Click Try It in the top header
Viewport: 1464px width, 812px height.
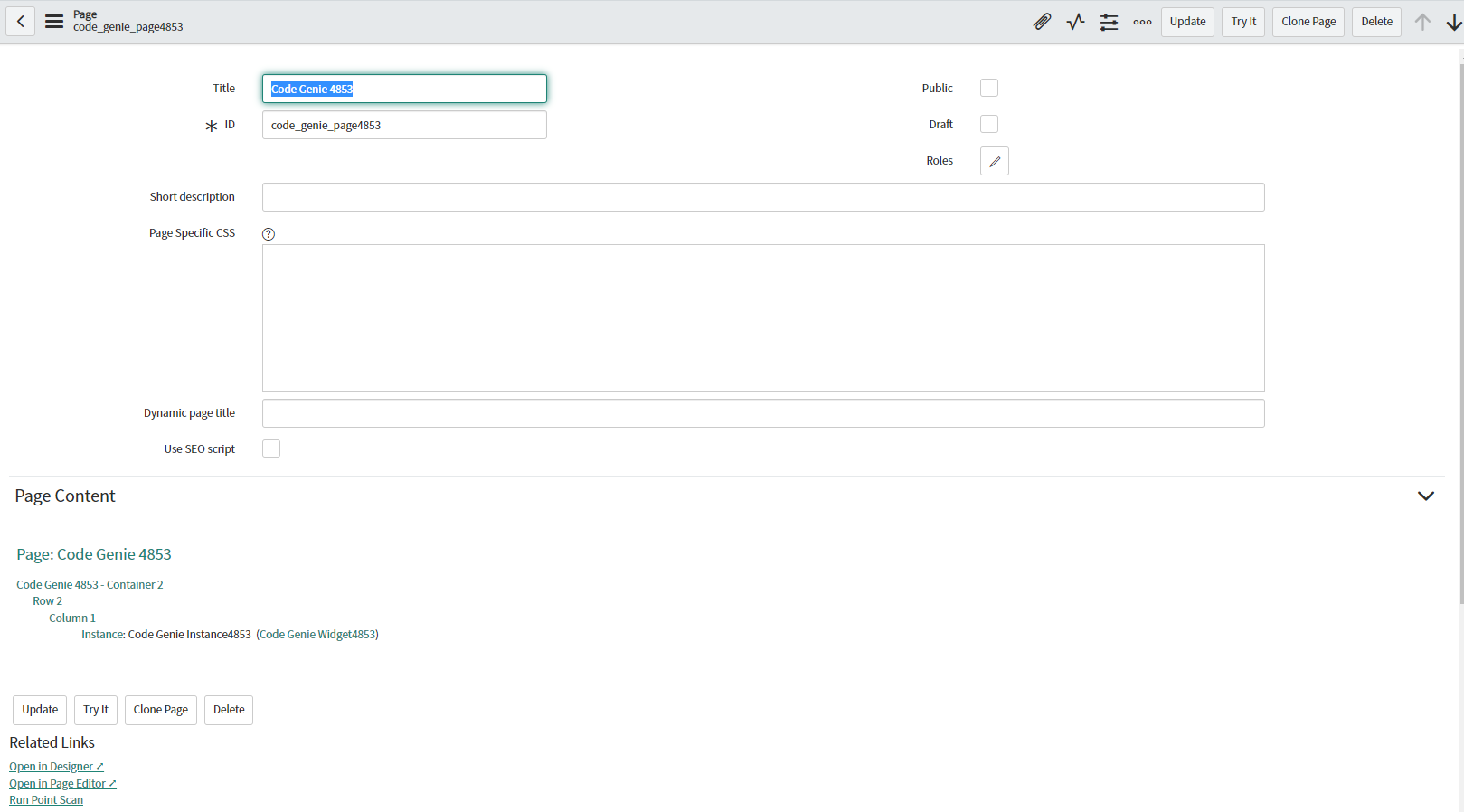pos(1243,22)
